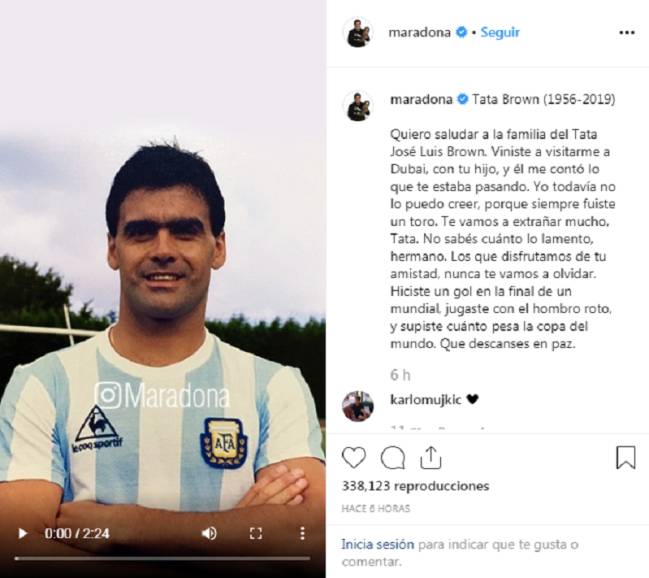Open the 338,123 reproducciones view count
Screen dimensions: 649x578
tap(416, 486)
